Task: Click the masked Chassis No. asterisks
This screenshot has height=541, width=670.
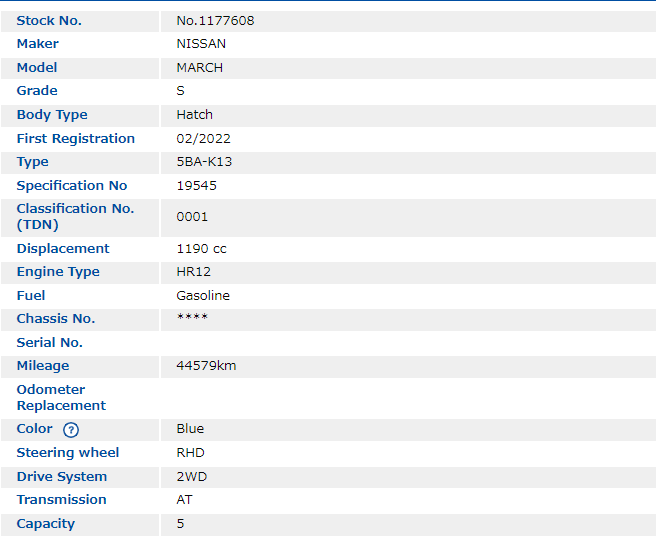Action: click(192, 319)
